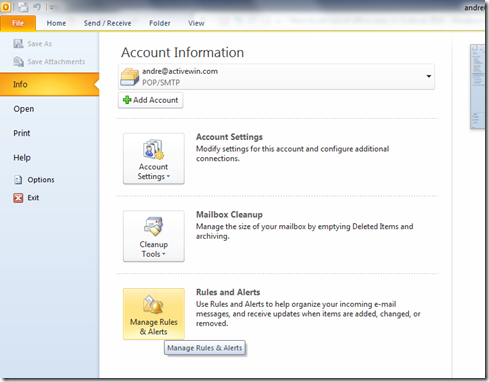Click the red Exit X icon
This screenshot has width=489, height=382.
click(x=18, y=198)
